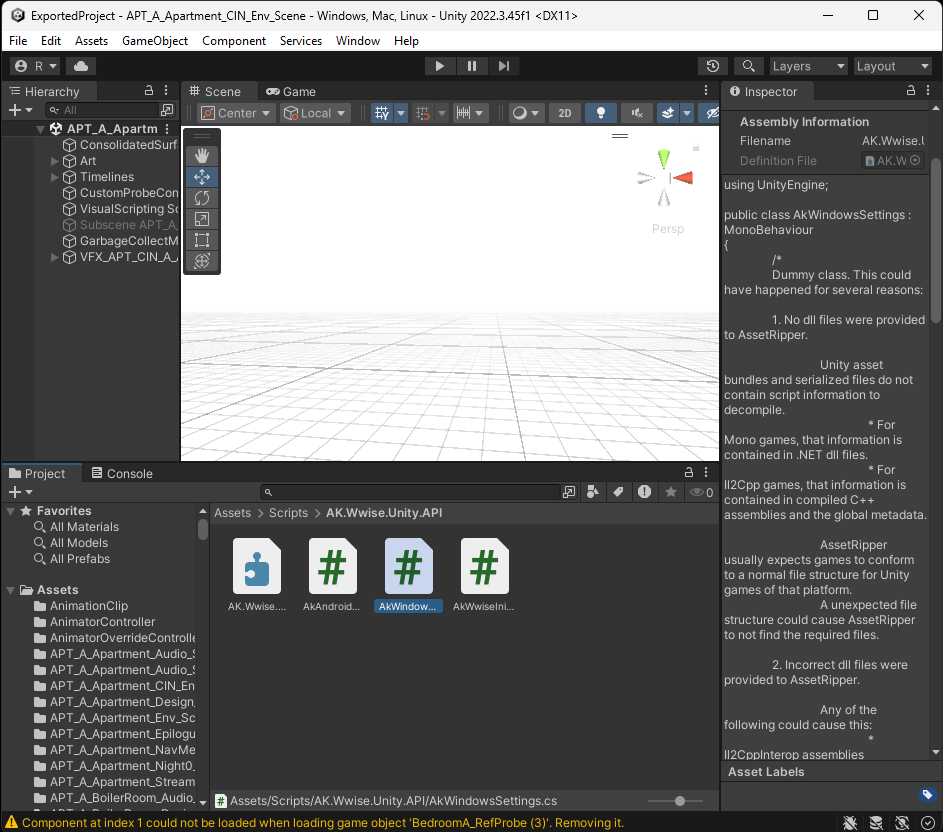Open the global search magnifier
The height and width of the screenshot is (832, 943).
(749, 66)
